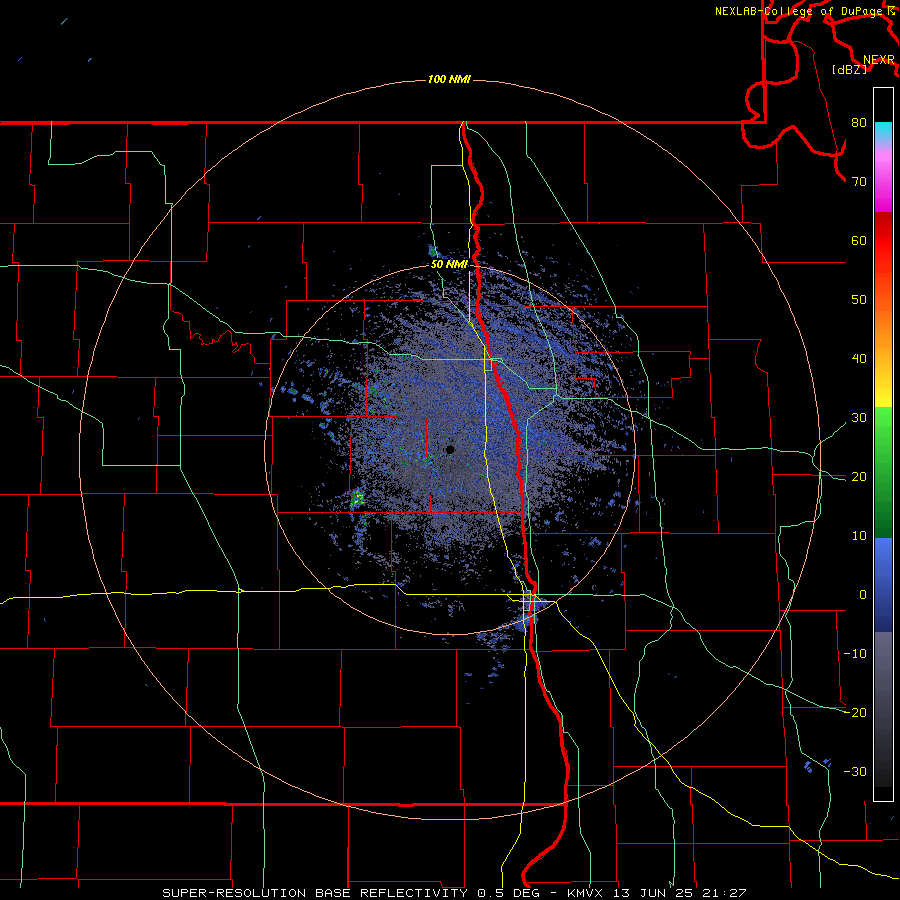Click the "50 NMI" range ring label
This screenshot has height=900, width=900.
point(449,265)
